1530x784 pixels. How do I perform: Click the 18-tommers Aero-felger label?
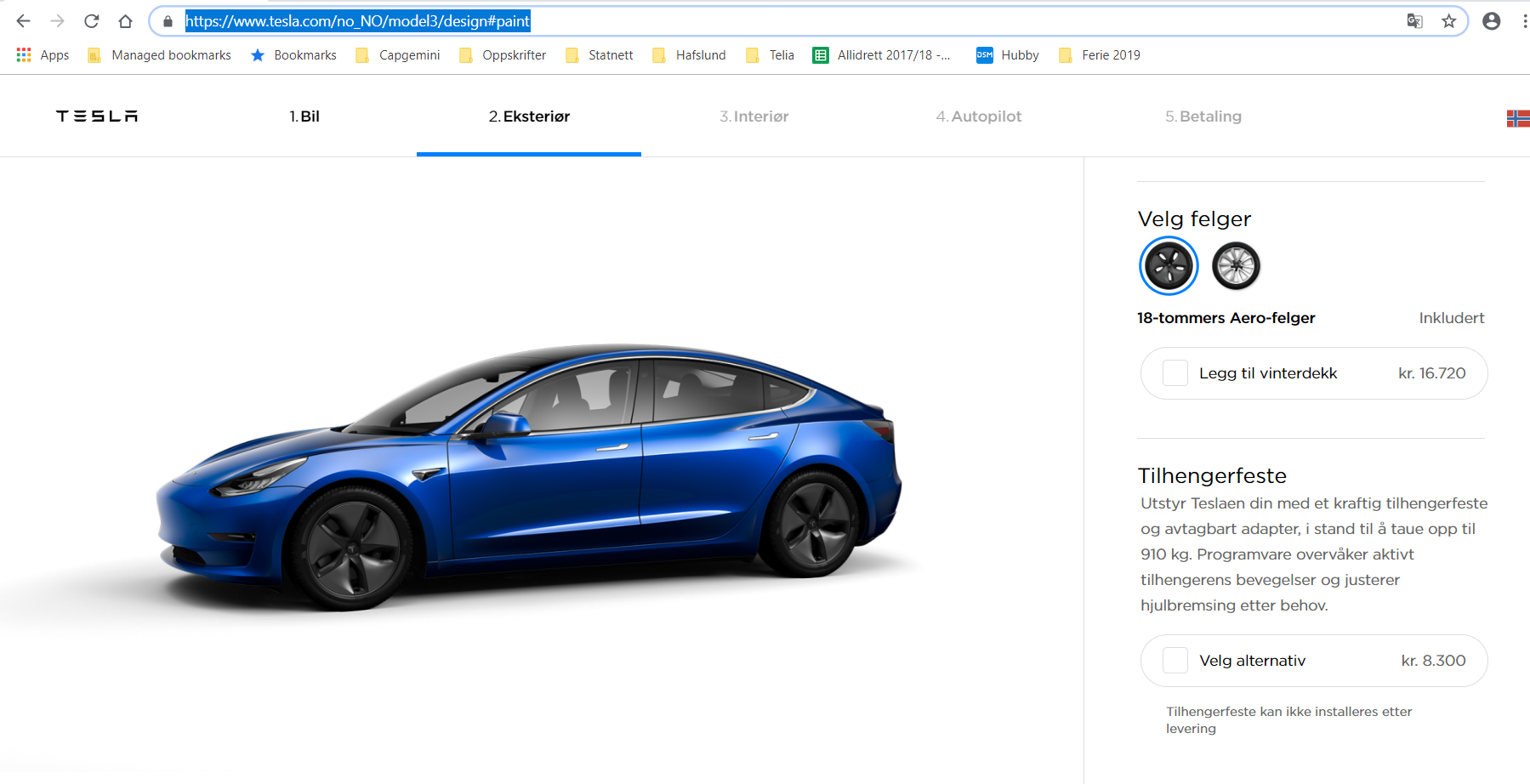pyautogui.click(x=1226, y=318)
